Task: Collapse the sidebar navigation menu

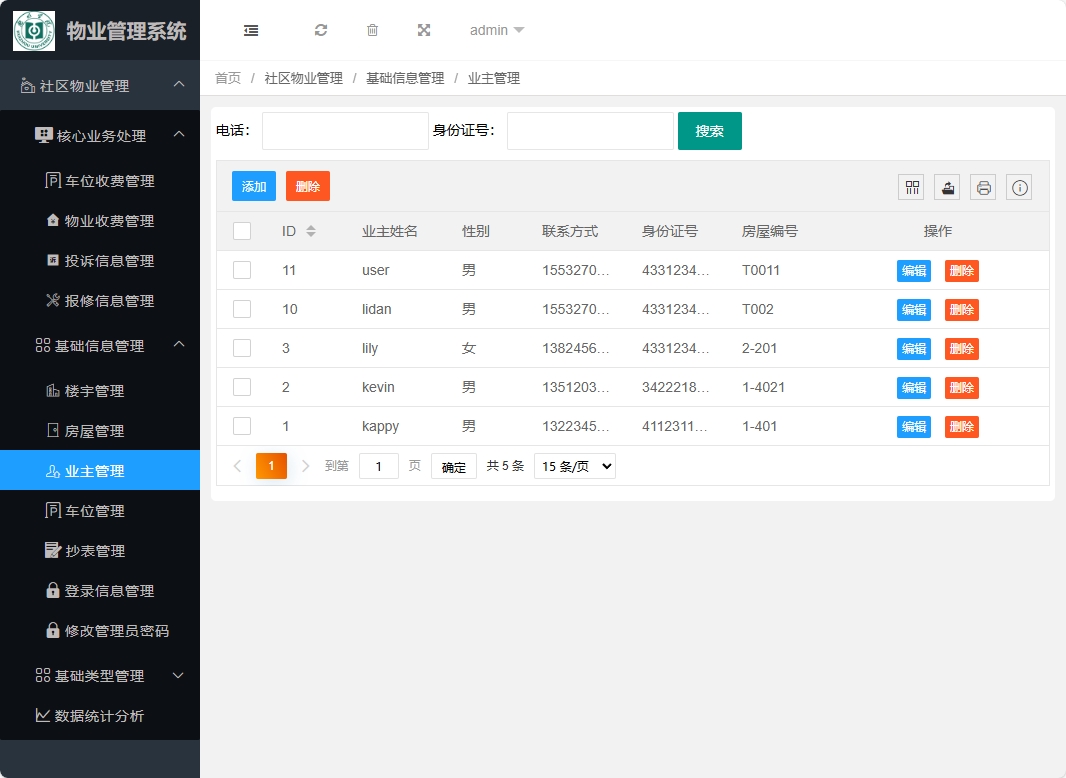Action: tap(250, 30)
